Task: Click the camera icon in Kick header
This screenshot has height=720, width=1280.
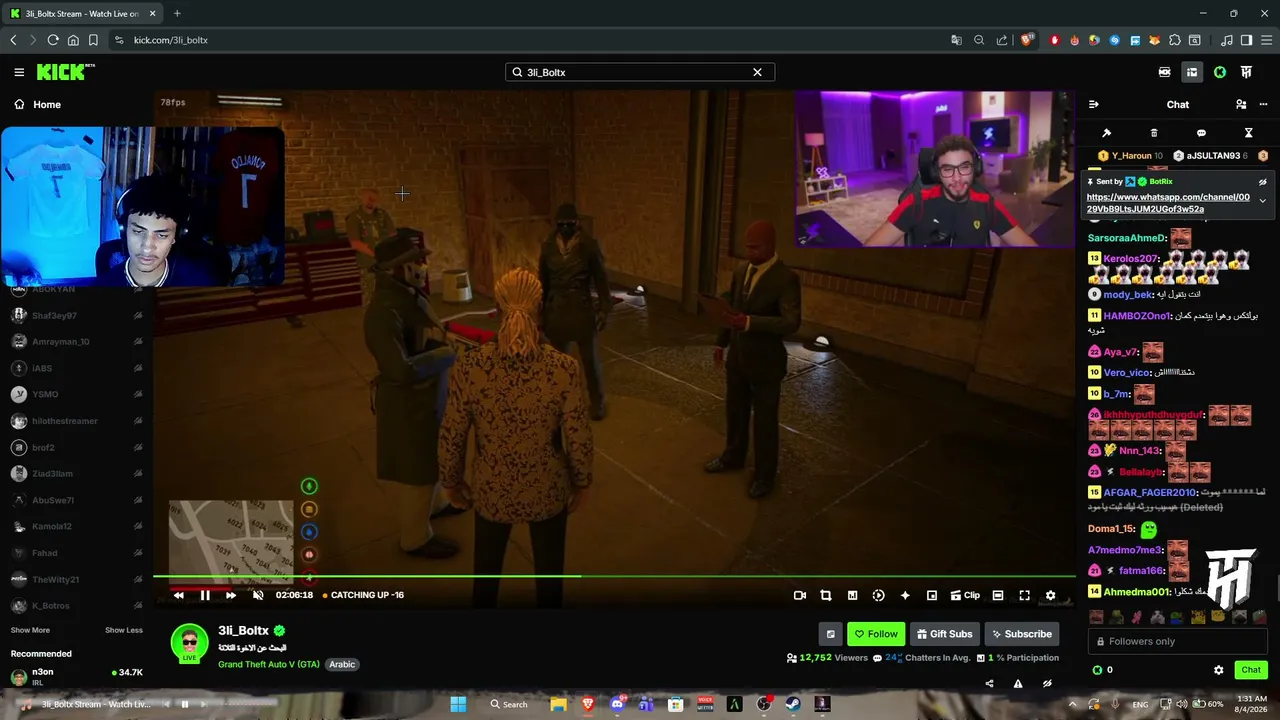Action: pos(1164,72)
